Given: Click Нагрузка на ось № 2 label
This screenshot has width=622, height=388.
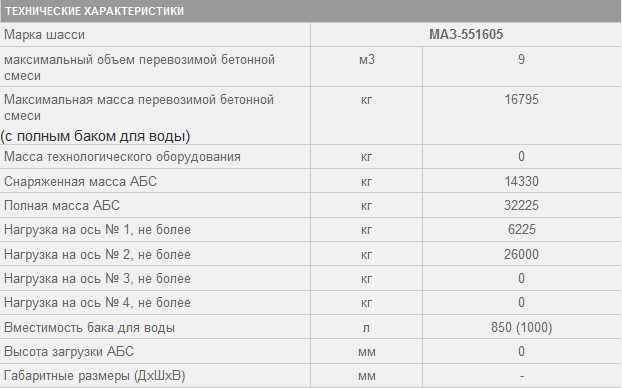Looking at the screenshot, I should 97,254.
